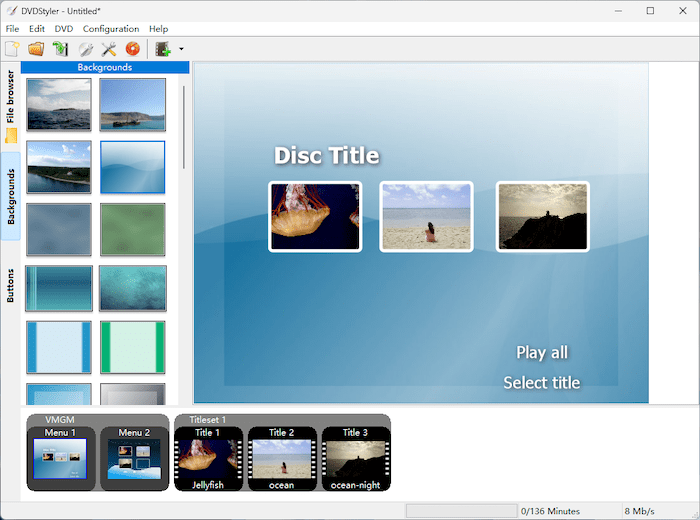Open the File menu

[x=12, y=29]
